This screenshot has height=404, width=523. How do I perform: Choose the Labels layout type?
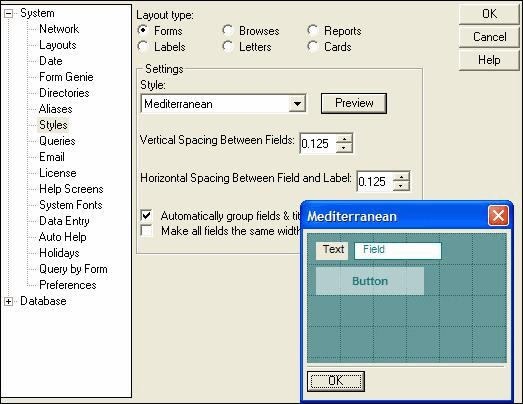pyautogui.click(x=143, y=46)
